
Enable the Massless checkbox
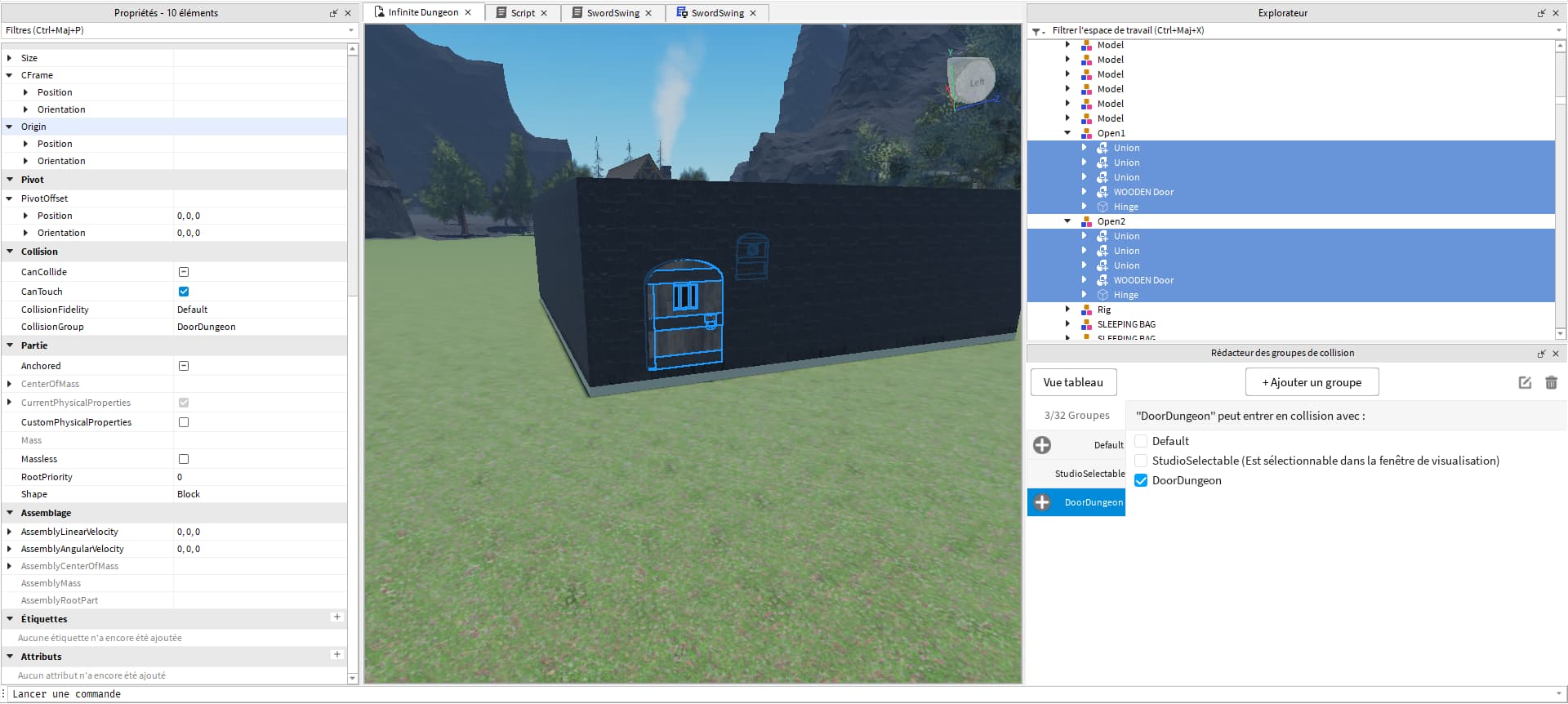(x=184, y=459)
